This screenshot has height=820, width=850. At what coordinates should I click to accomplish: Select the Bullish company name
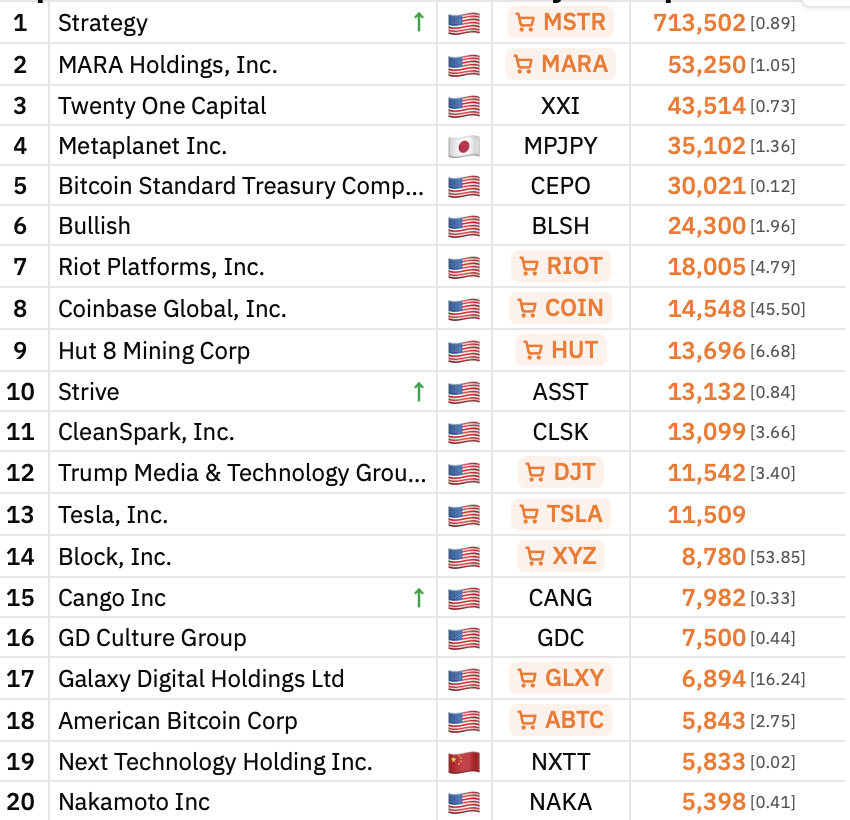tap(94, 226)
